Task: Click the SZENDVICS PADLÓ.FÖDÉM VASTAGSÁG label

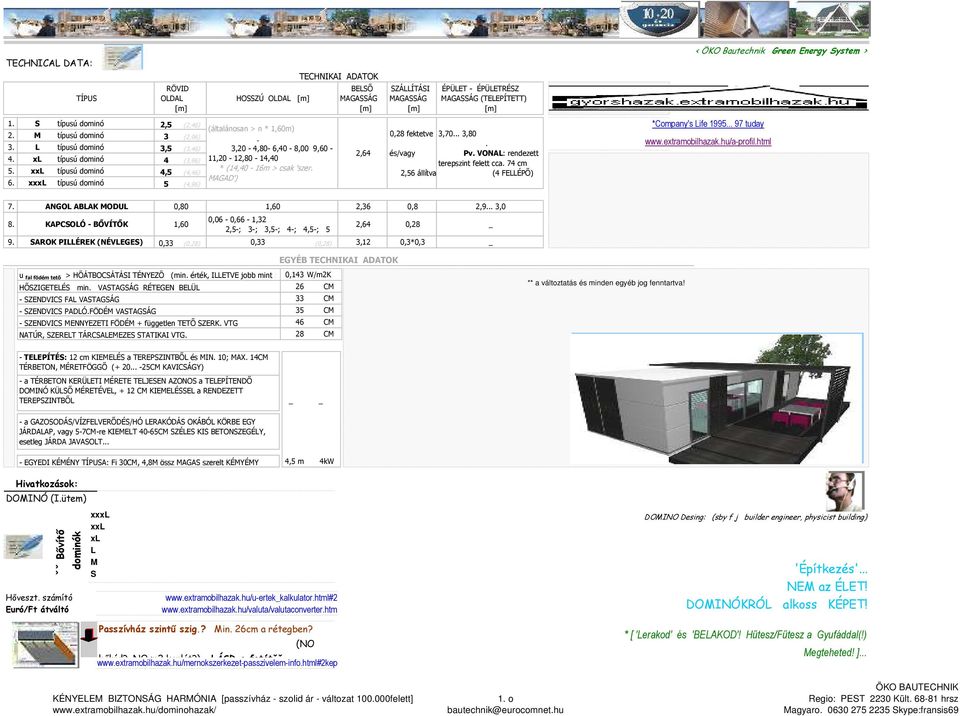Action: (88, 311)
